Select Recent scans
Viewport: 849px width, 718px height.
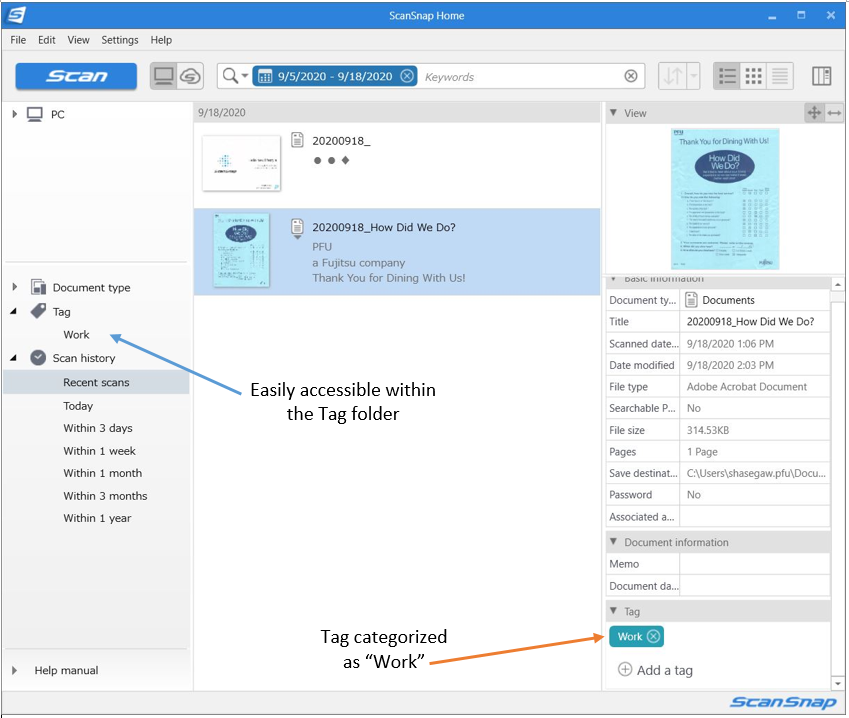click(x=96, y=382)
